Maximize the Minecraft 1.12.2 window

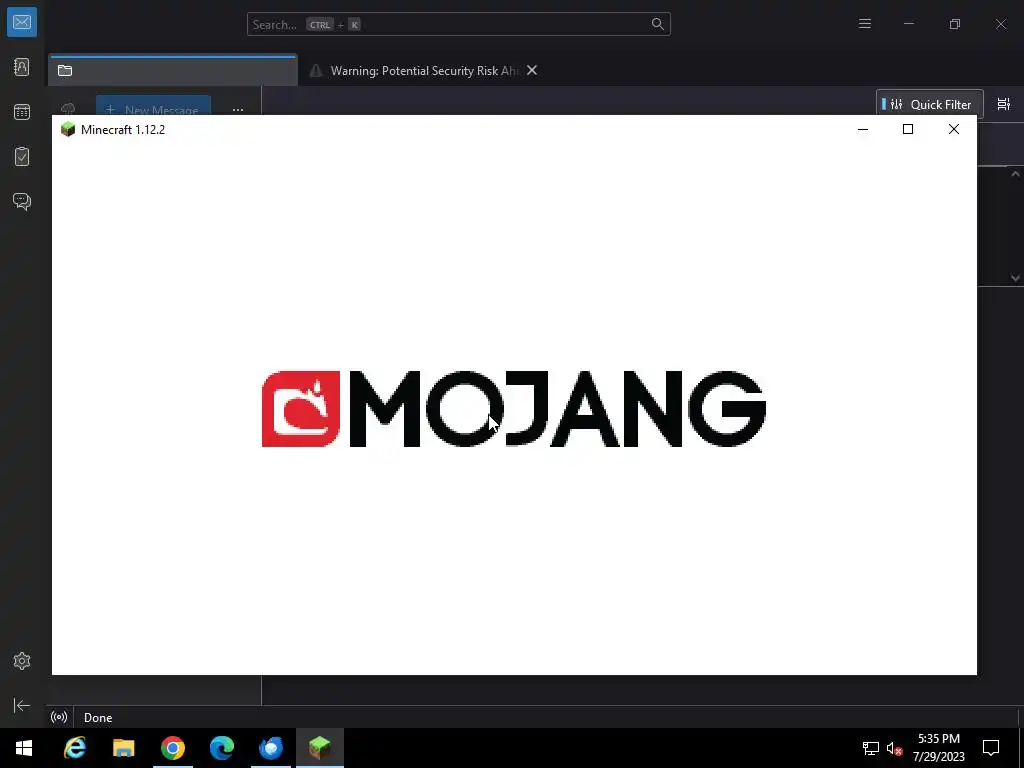(908, 129)
